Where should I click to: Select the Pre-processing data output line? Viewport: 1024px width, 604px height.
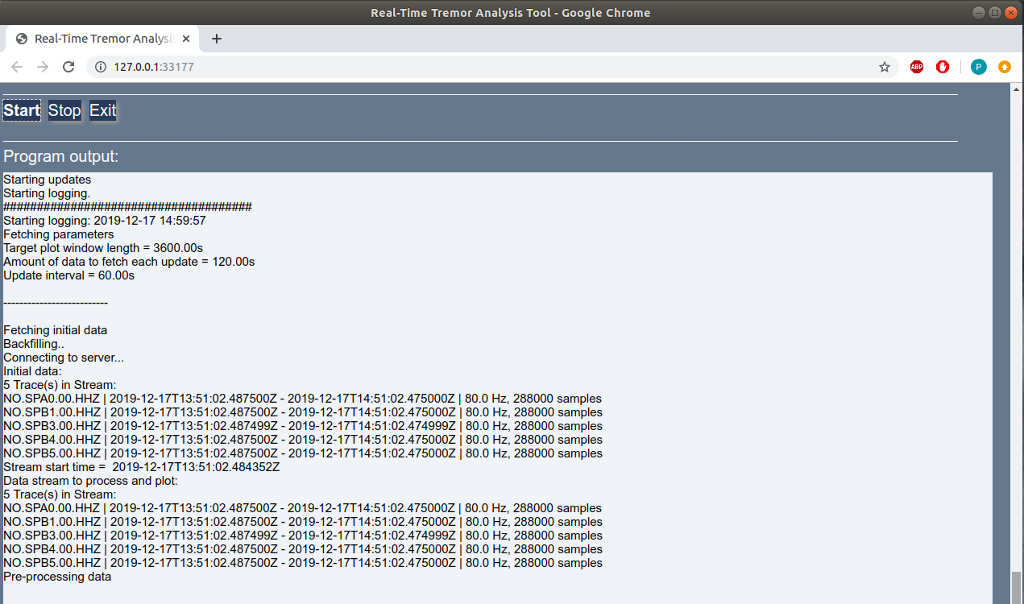[55, 576]
